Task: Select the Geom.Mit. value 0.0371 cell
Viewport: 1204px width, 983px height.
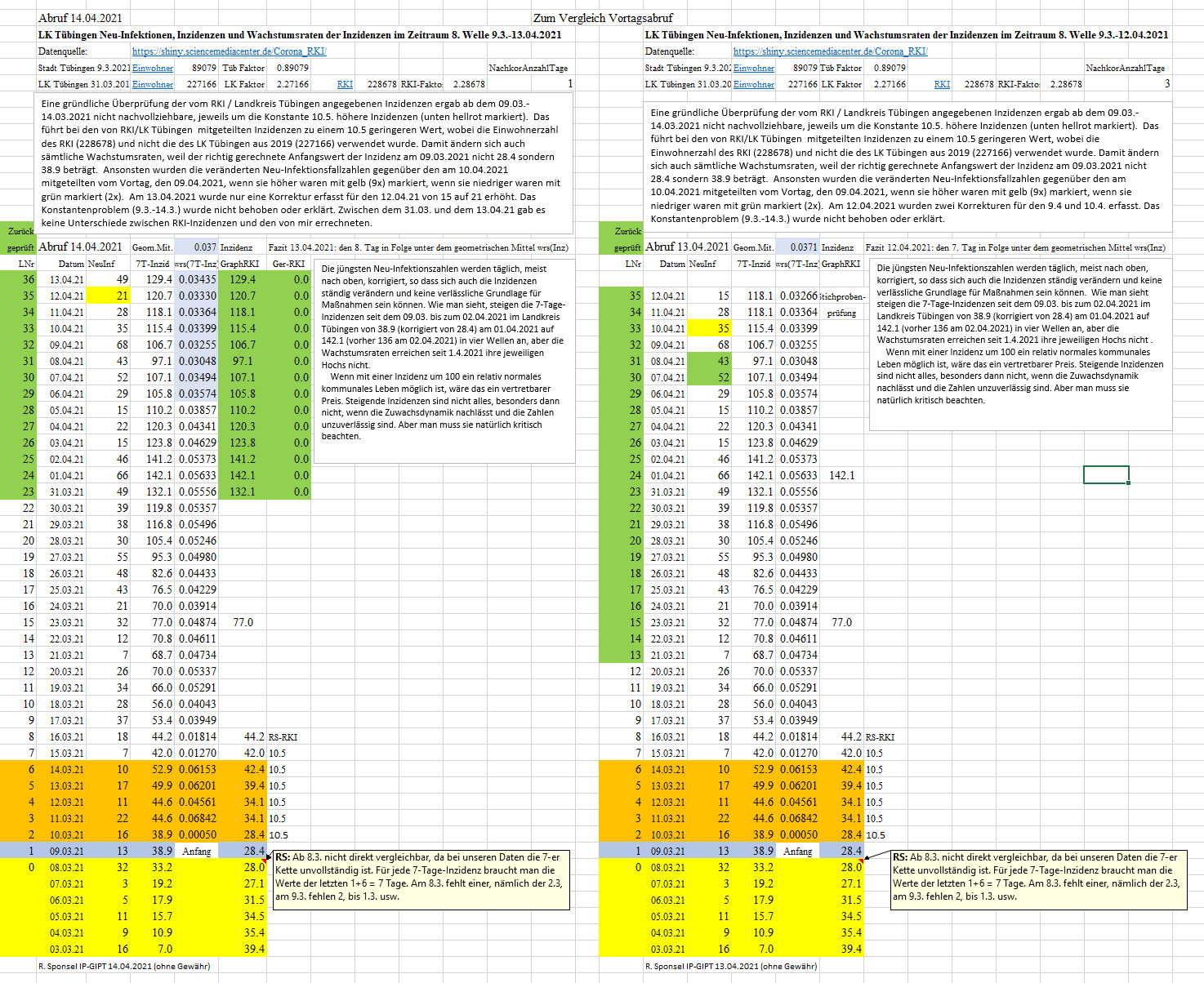Action: (x=796, y=247)
